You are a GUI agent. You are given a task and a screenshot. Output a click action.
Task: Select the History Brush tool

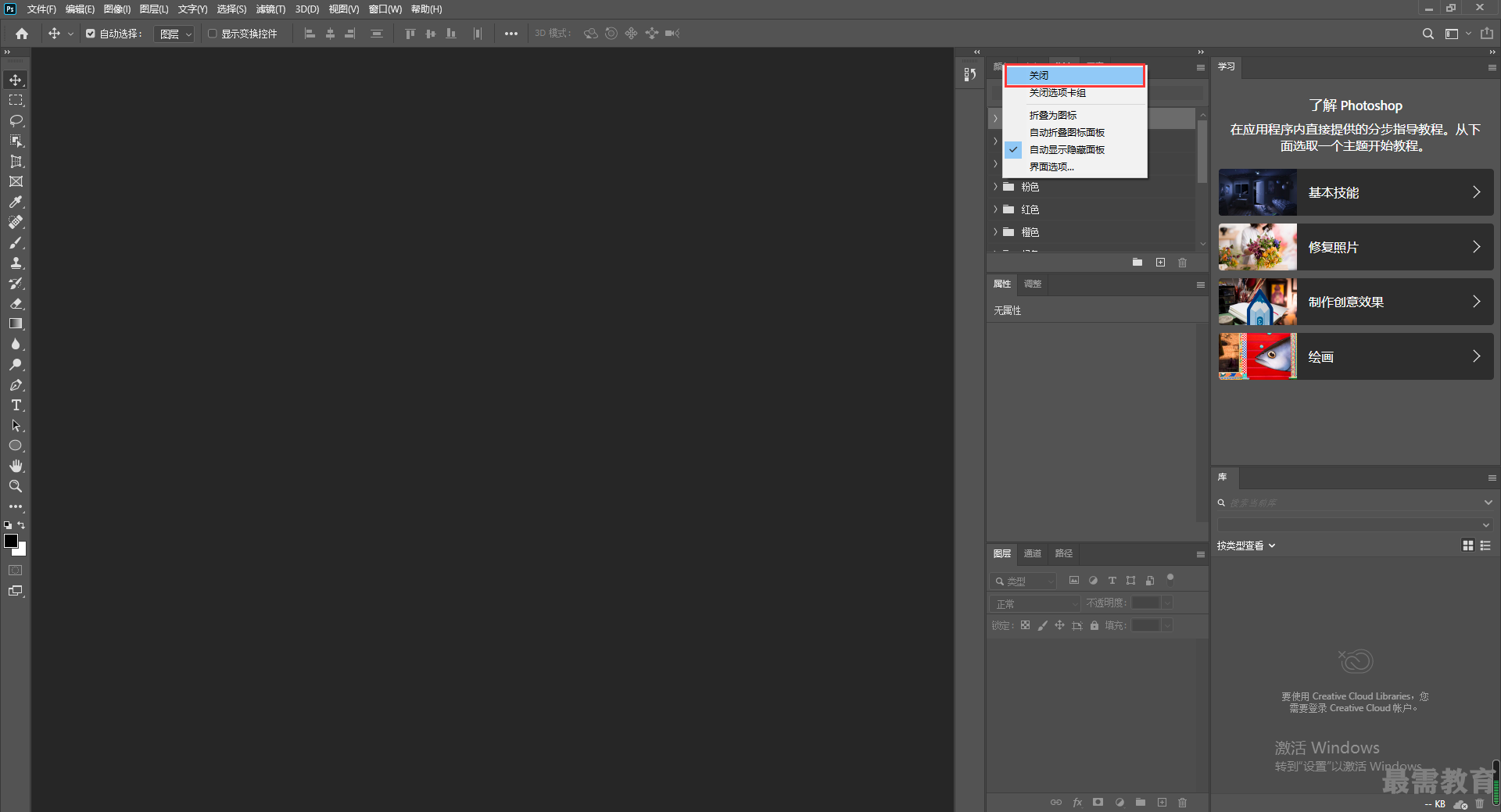pos(16,283)
